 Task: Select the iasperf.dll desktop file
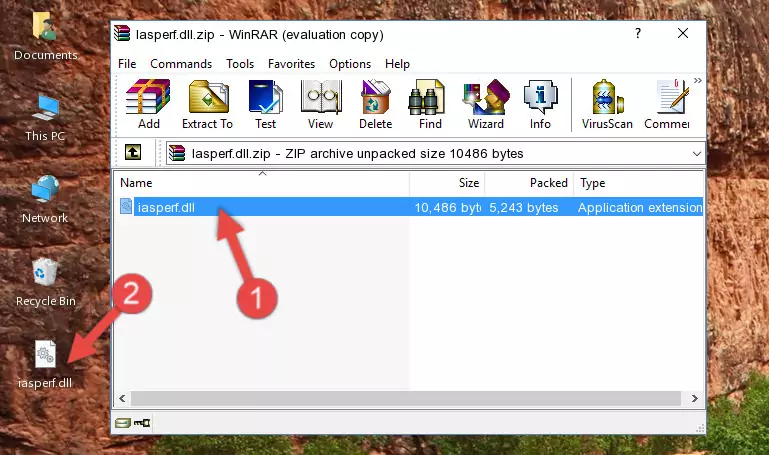[x=45, y=365]
